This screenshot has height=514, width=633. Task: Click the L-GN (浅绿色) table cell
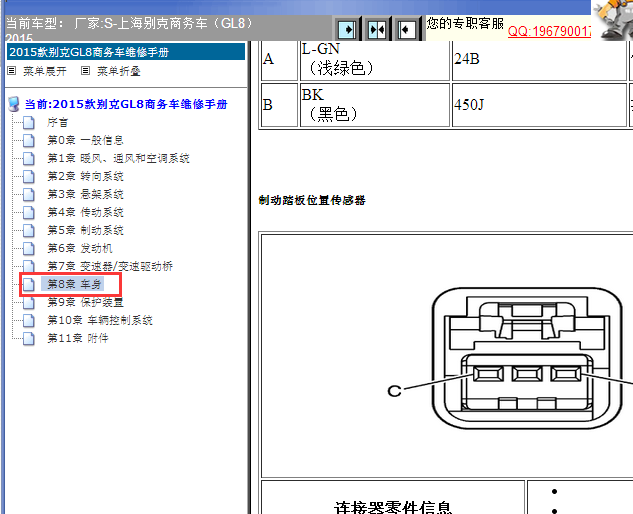click(x=375, y=60)
